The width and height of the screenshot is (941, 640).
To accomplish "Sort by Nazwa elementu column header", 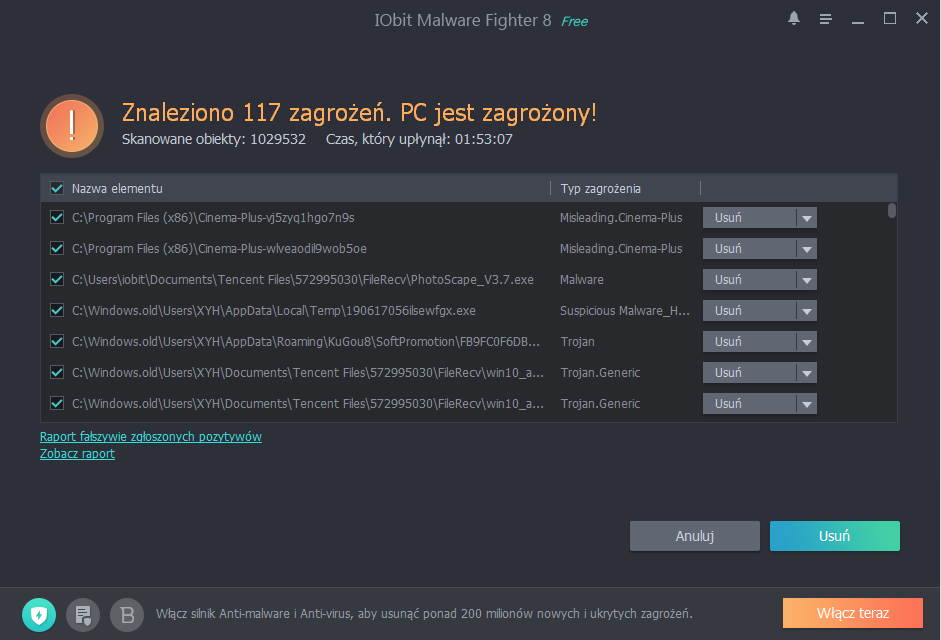I will pos(117,189).
